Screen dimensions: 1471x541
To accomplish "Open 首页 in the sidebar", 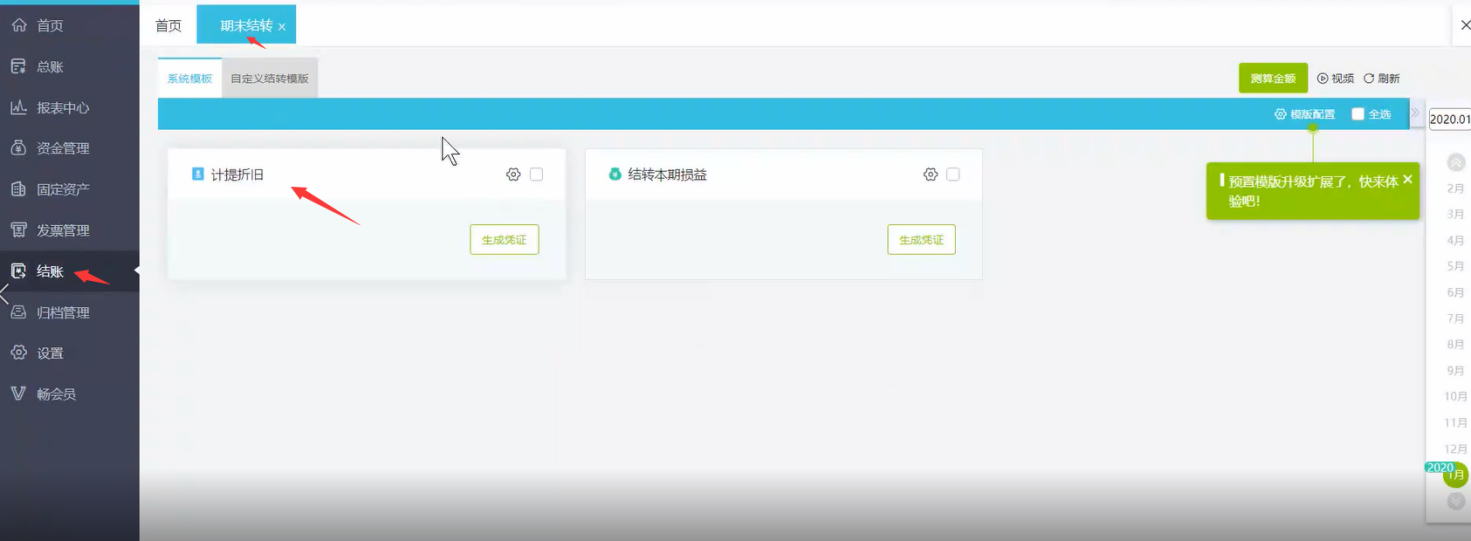I will pos(69,26).
